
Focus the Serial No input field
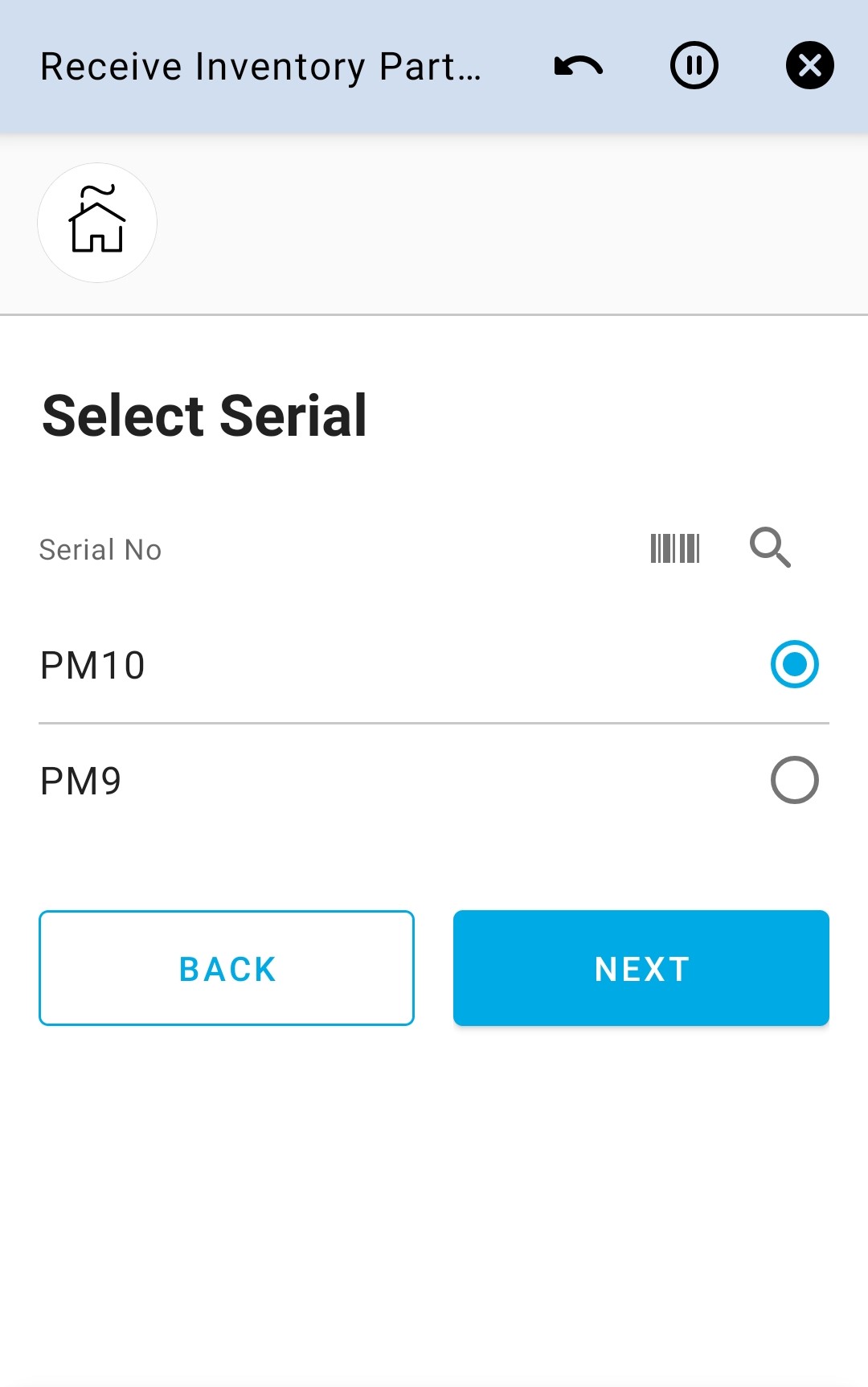tap(321, 550)
